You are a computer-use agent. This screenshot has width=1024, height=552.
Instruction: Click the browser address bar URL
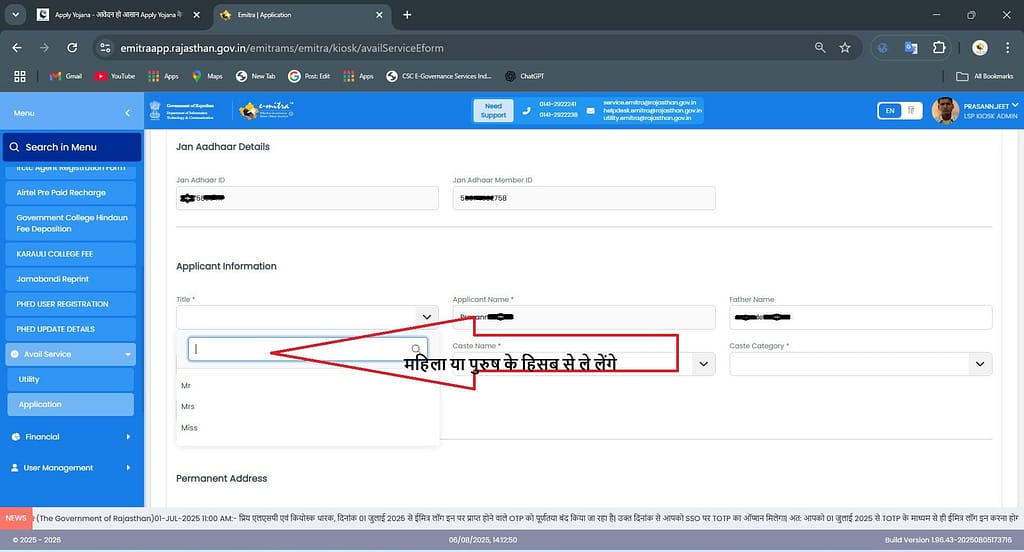(x=281, y=48)
